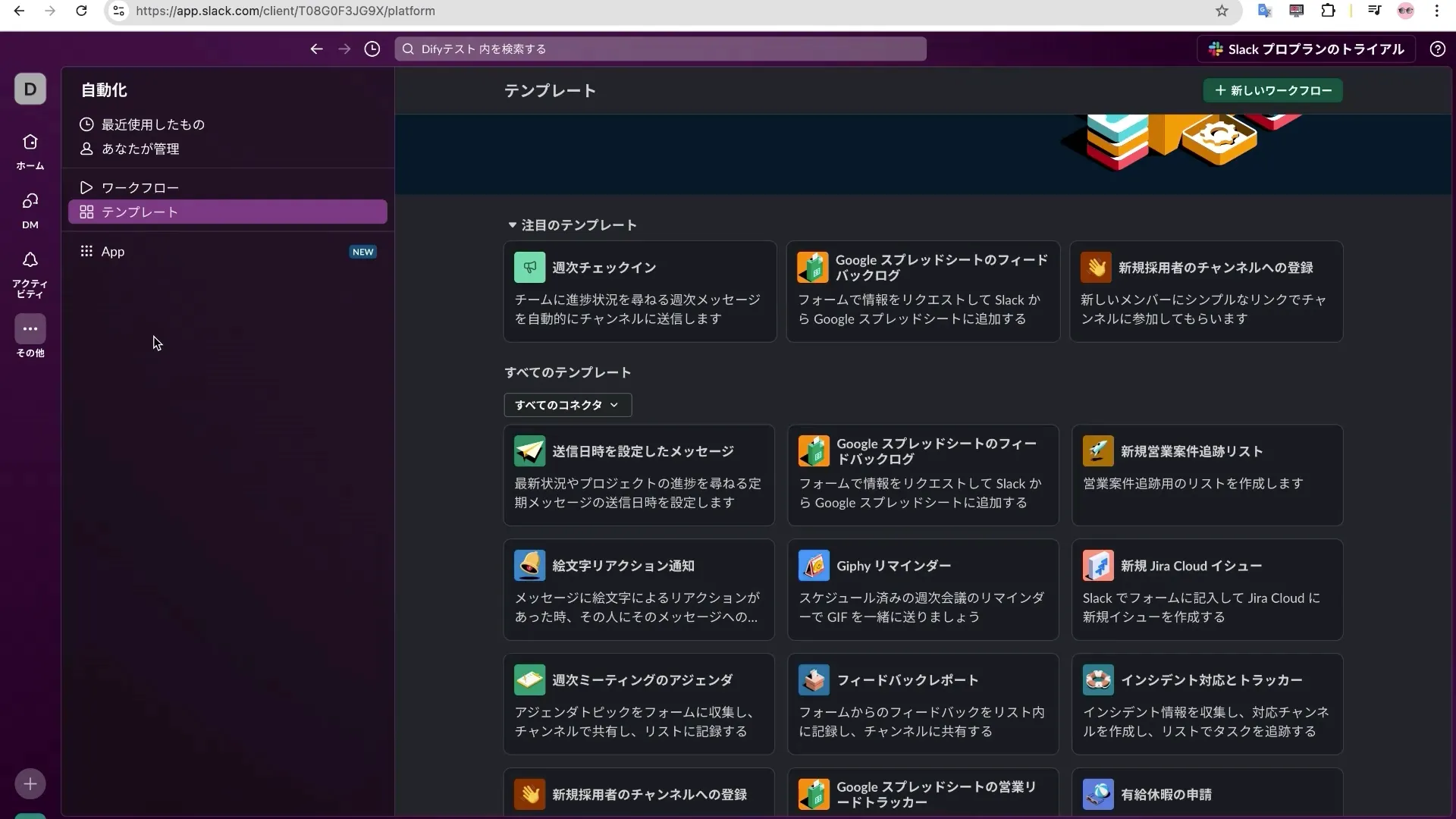Click the workspace avatar D
Viewport: 1456px width, 819px height.
[30, 89]
